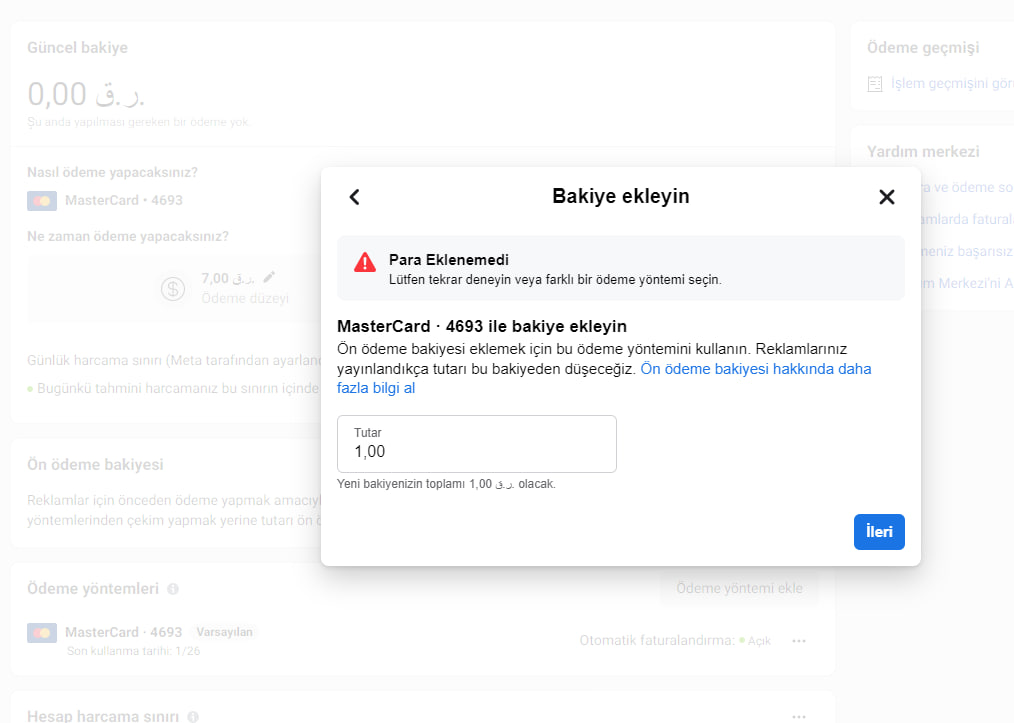Click the red warning triangle icon
This screenshot has height=723, width=1014.
click(x=365, y=262)
